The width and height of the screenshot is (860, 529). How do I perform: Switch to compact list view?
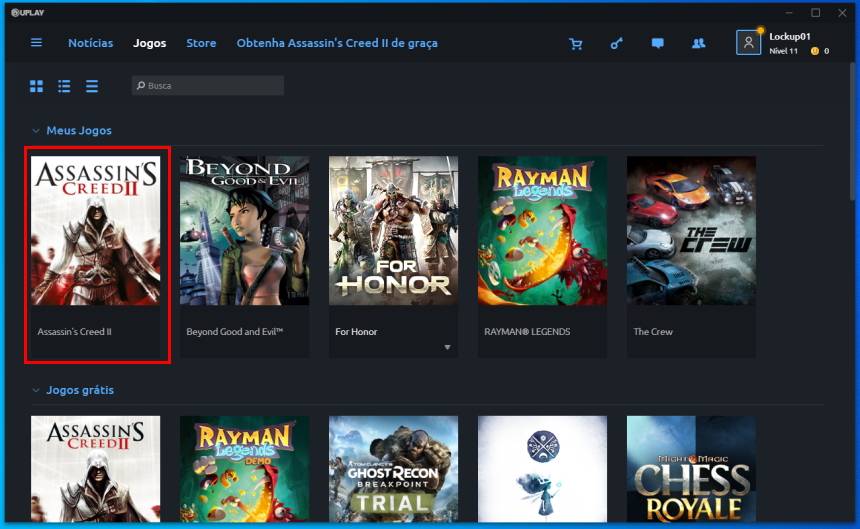(92, 86)
